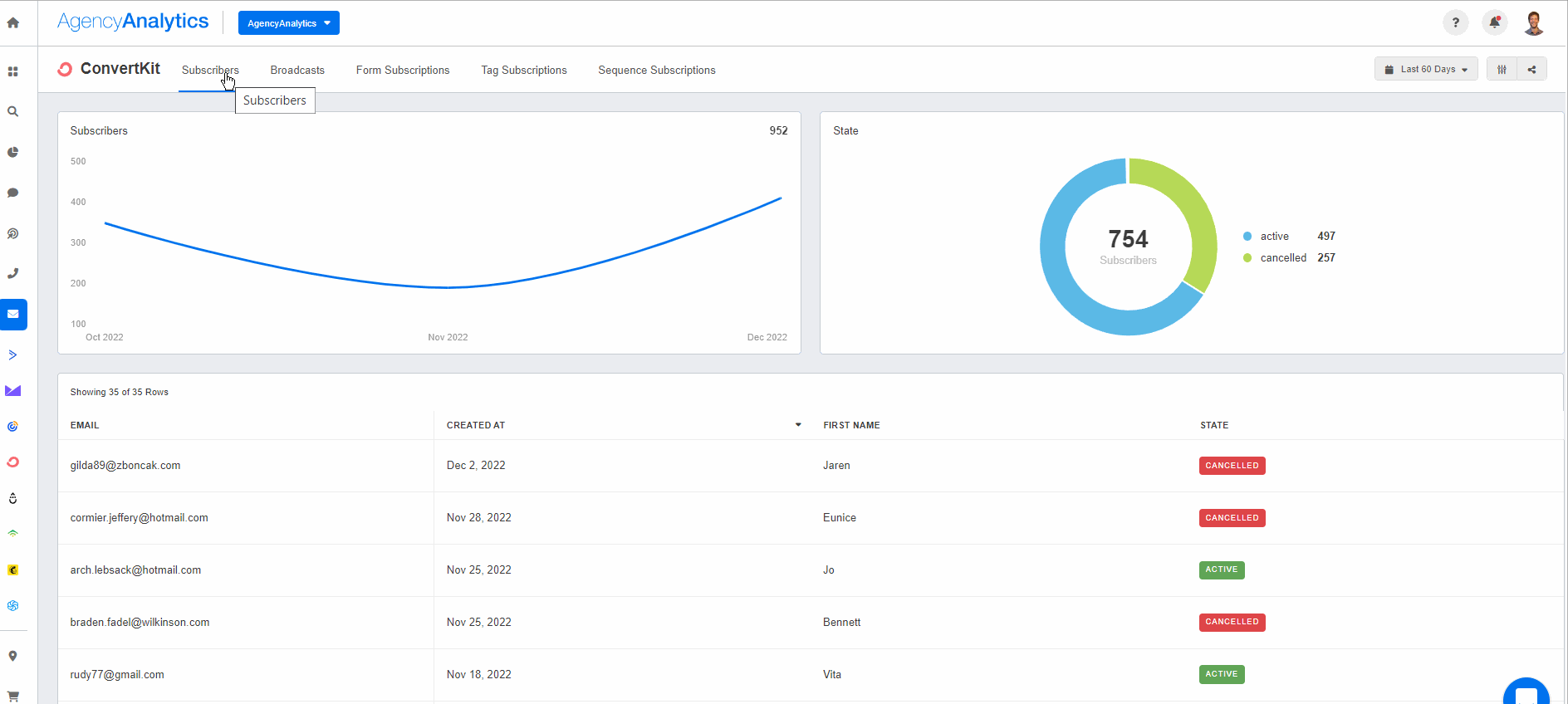Open the help question mark icon
This screenshot has width=1568, height=704.
click(x=1455, y=23)
